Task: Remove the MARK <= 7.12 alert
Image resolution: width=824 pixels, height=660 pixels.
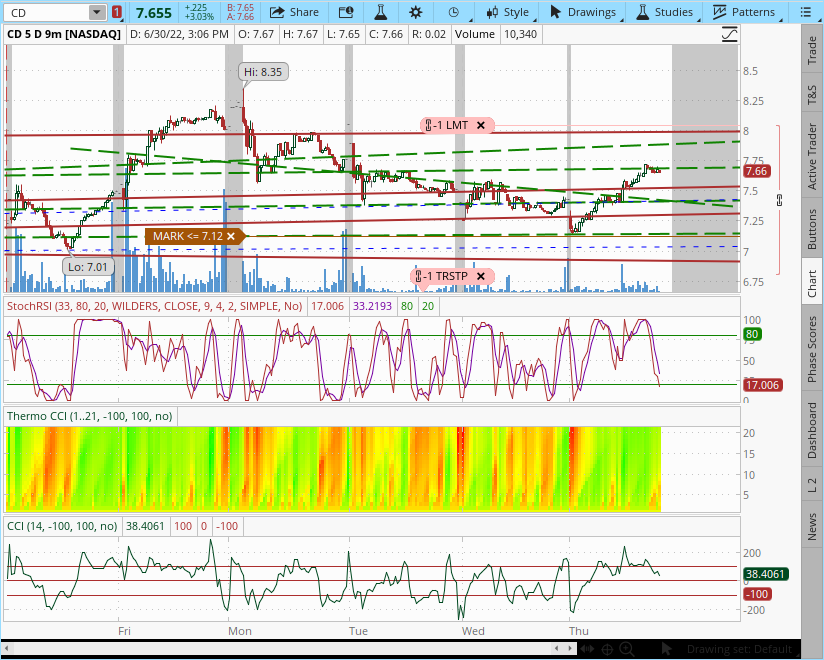Action: pyautogui.click(x=231, y=236)
